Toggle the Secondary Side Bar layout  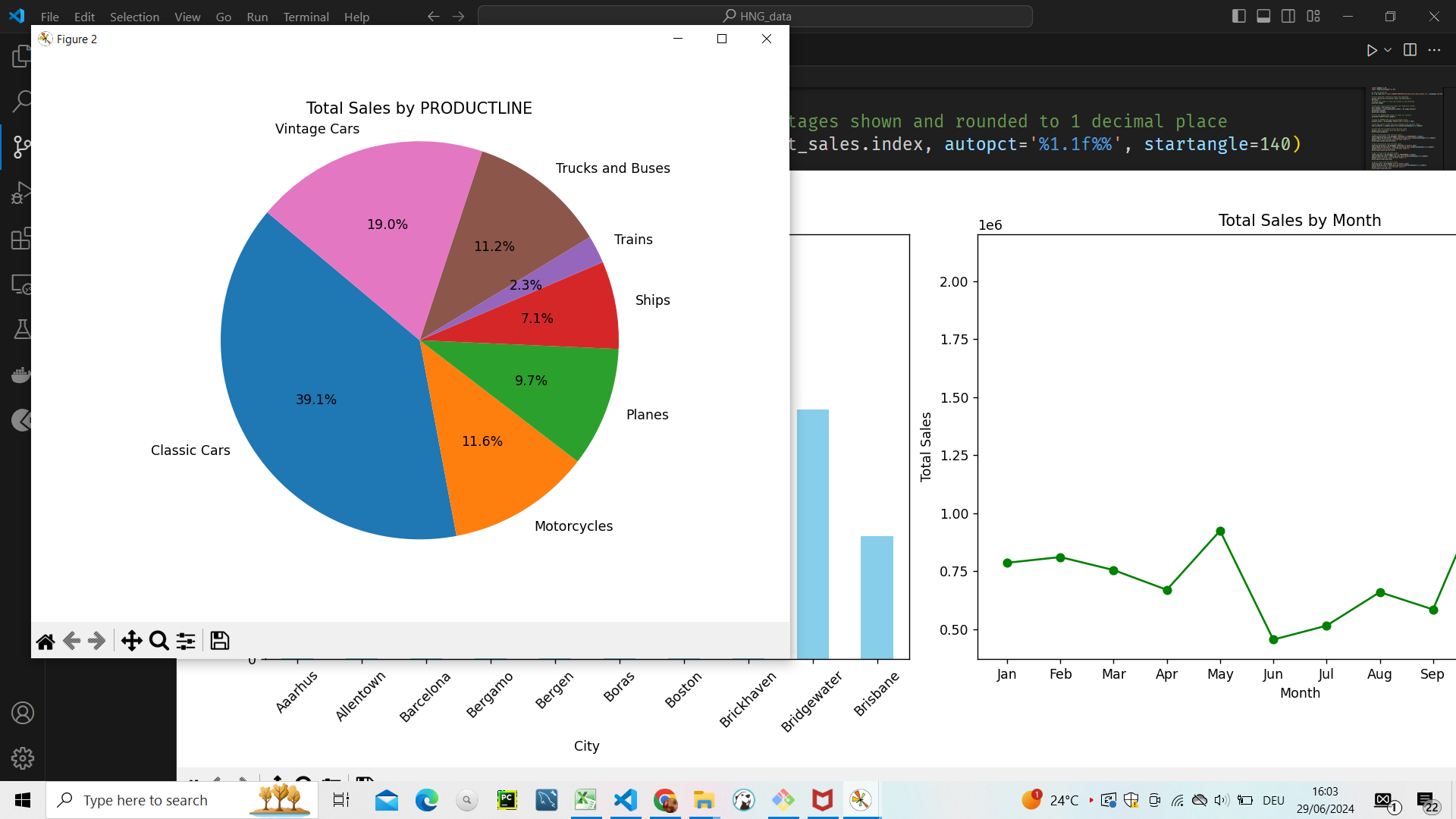[x=1288, y=16]
